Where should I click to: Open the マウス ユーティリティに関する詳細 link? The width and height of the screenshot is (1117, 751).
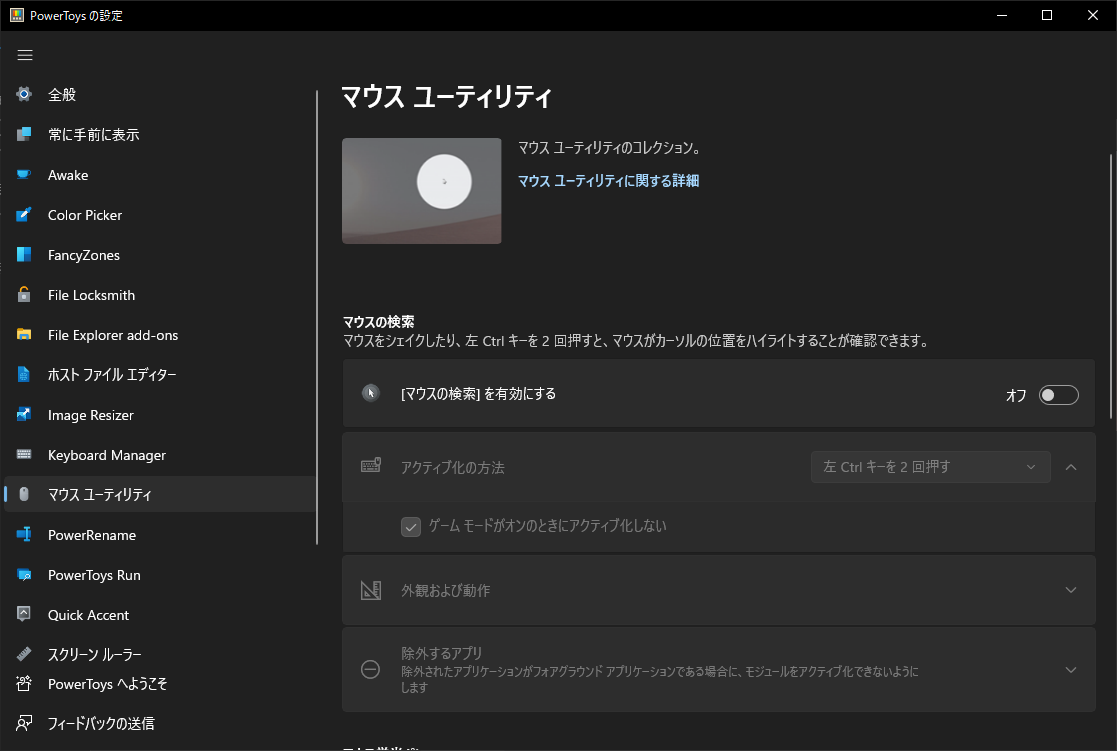[x=608, y=180]
